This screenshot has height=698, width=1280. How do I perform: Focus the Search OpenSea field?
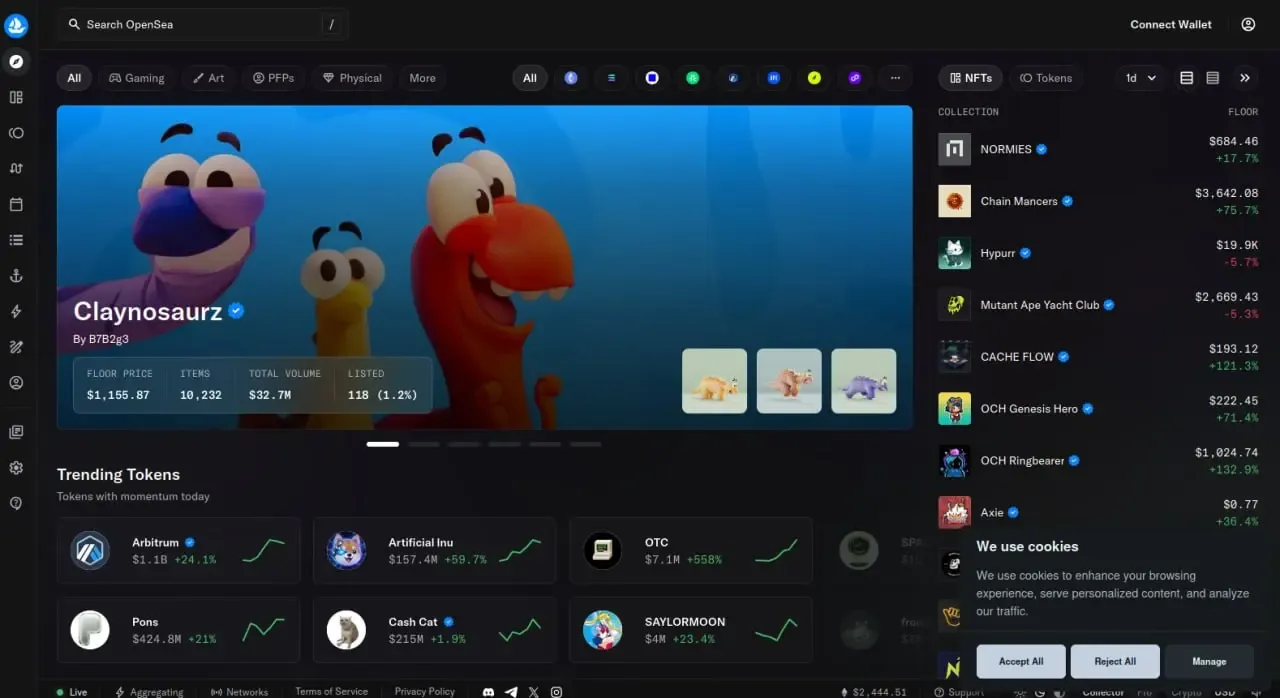tap(202, 24)
